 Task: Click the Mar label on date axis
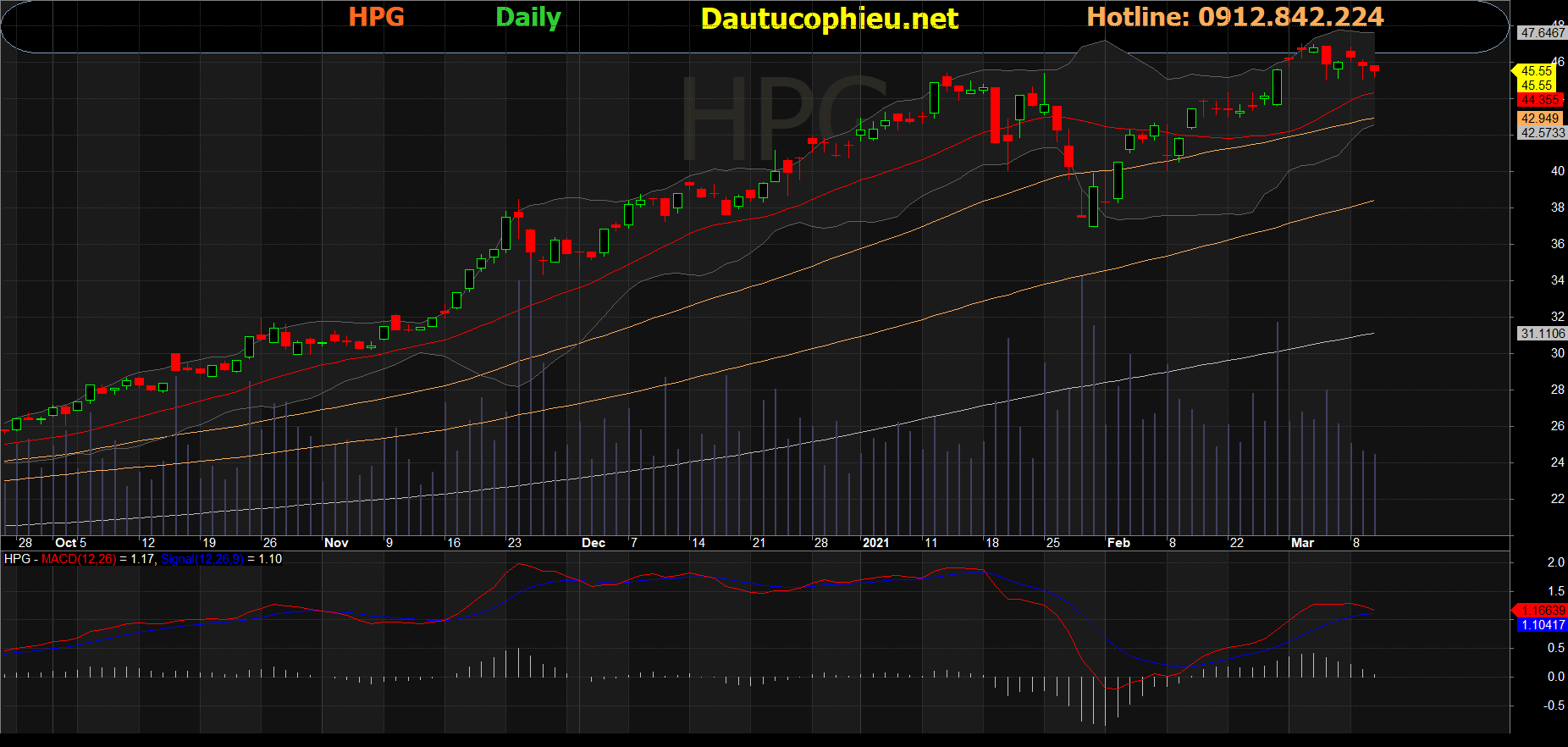click(x=1302, y=543)
